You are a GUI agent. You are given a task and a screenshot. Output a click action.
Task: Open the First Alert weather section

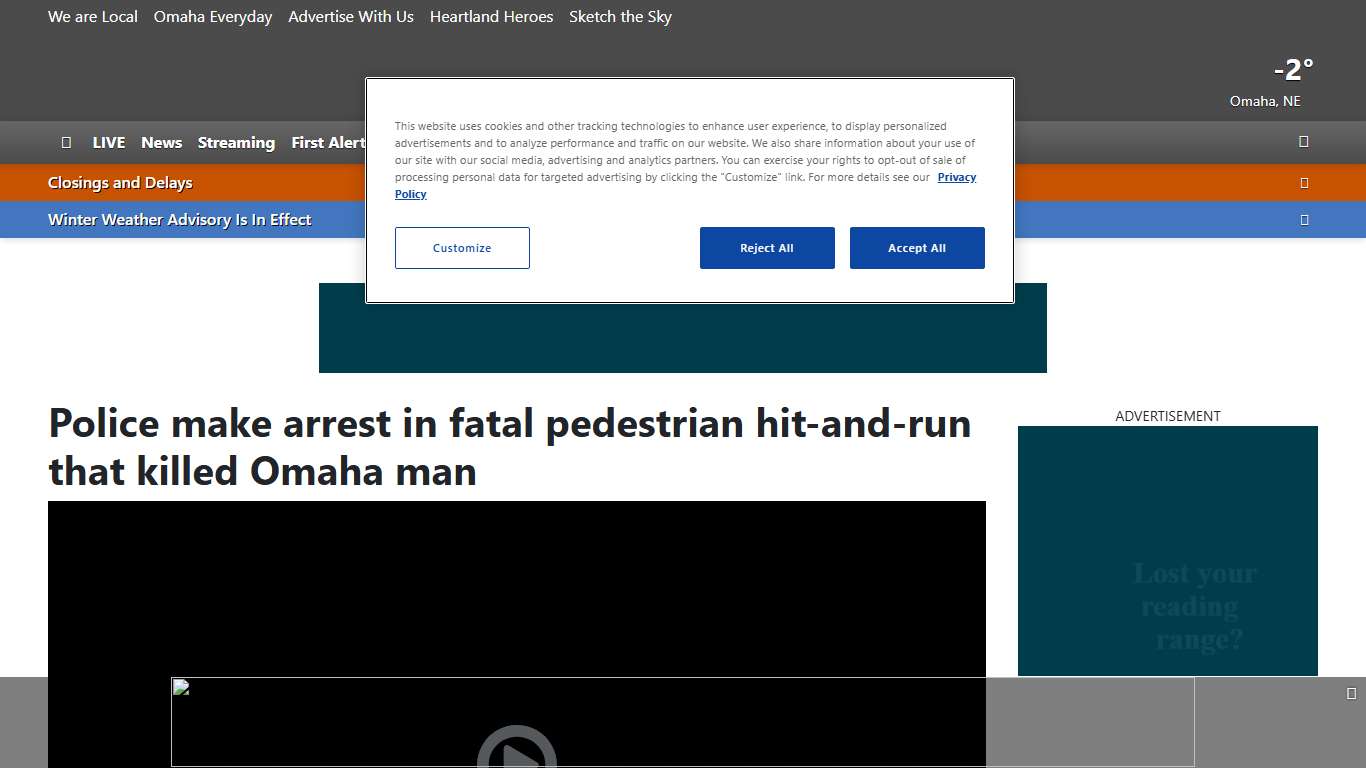pyautogui.click(x=328, y=142)
